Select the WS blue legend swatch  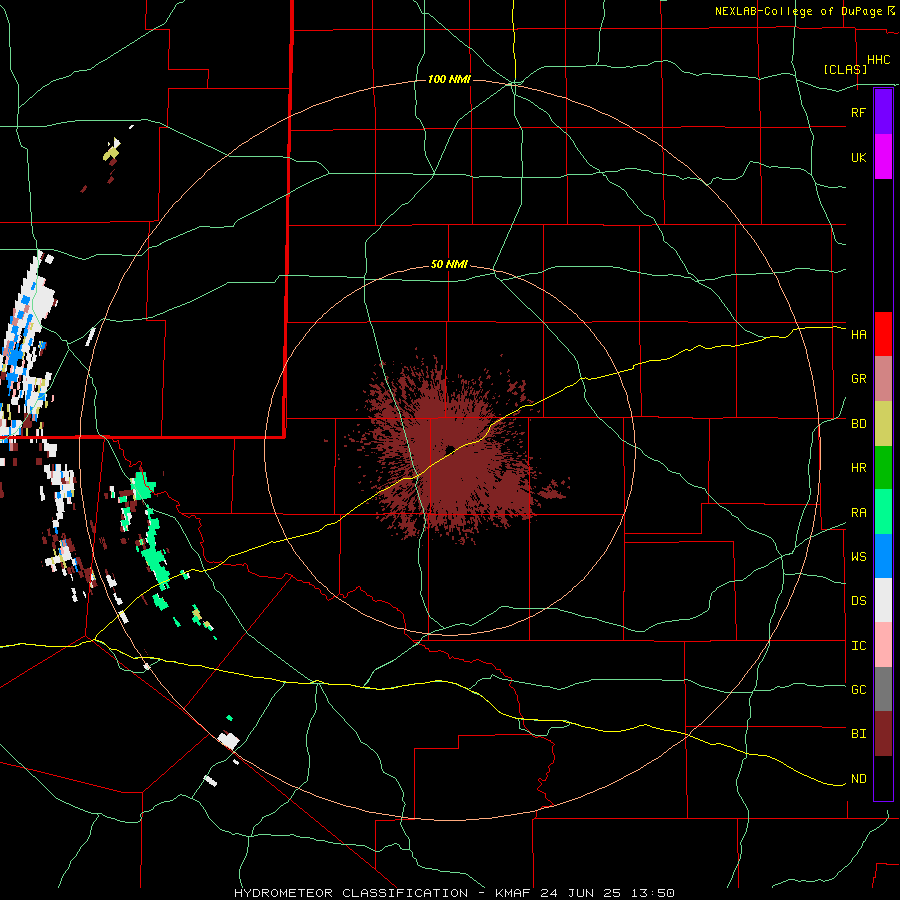pos(883,556)
